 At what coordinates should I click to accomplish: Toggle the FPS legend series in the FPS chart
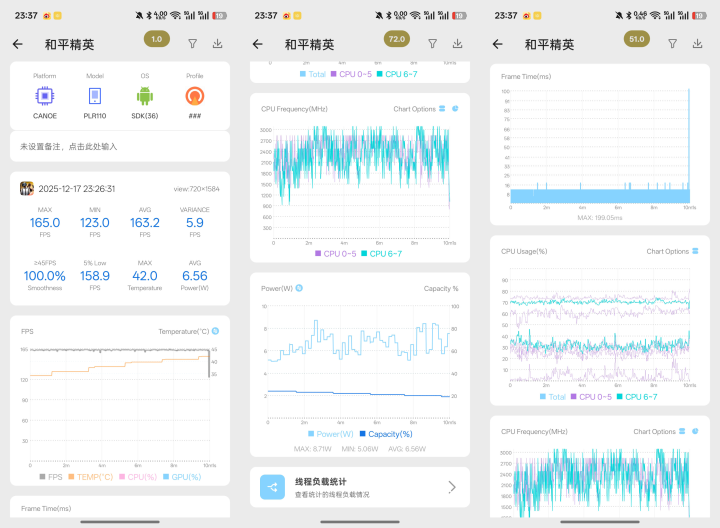51,477
